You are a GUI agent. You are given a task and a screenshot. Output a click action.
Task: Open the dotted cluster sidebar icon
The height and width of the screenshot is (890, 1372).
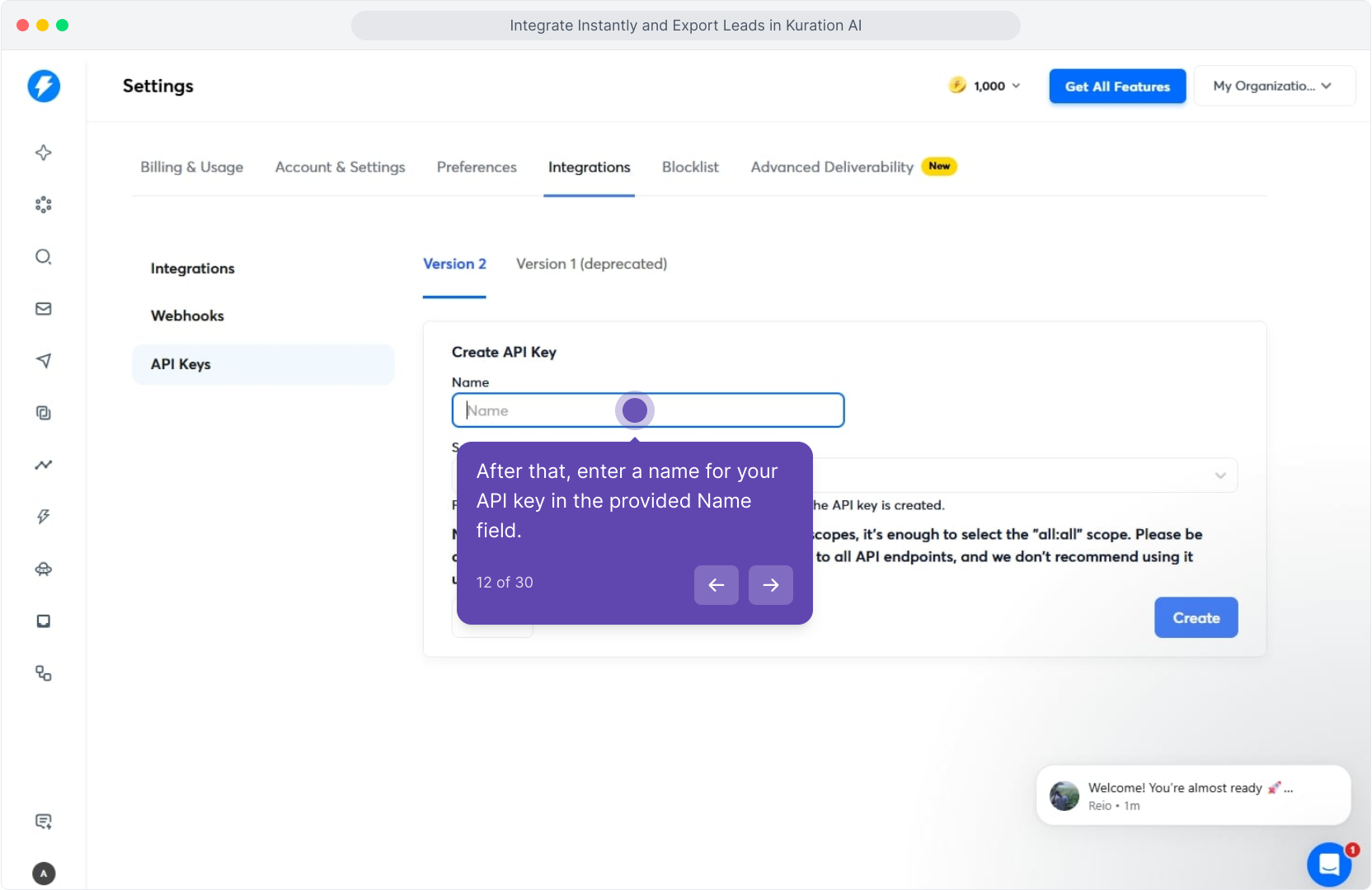[x=44, y=204]
